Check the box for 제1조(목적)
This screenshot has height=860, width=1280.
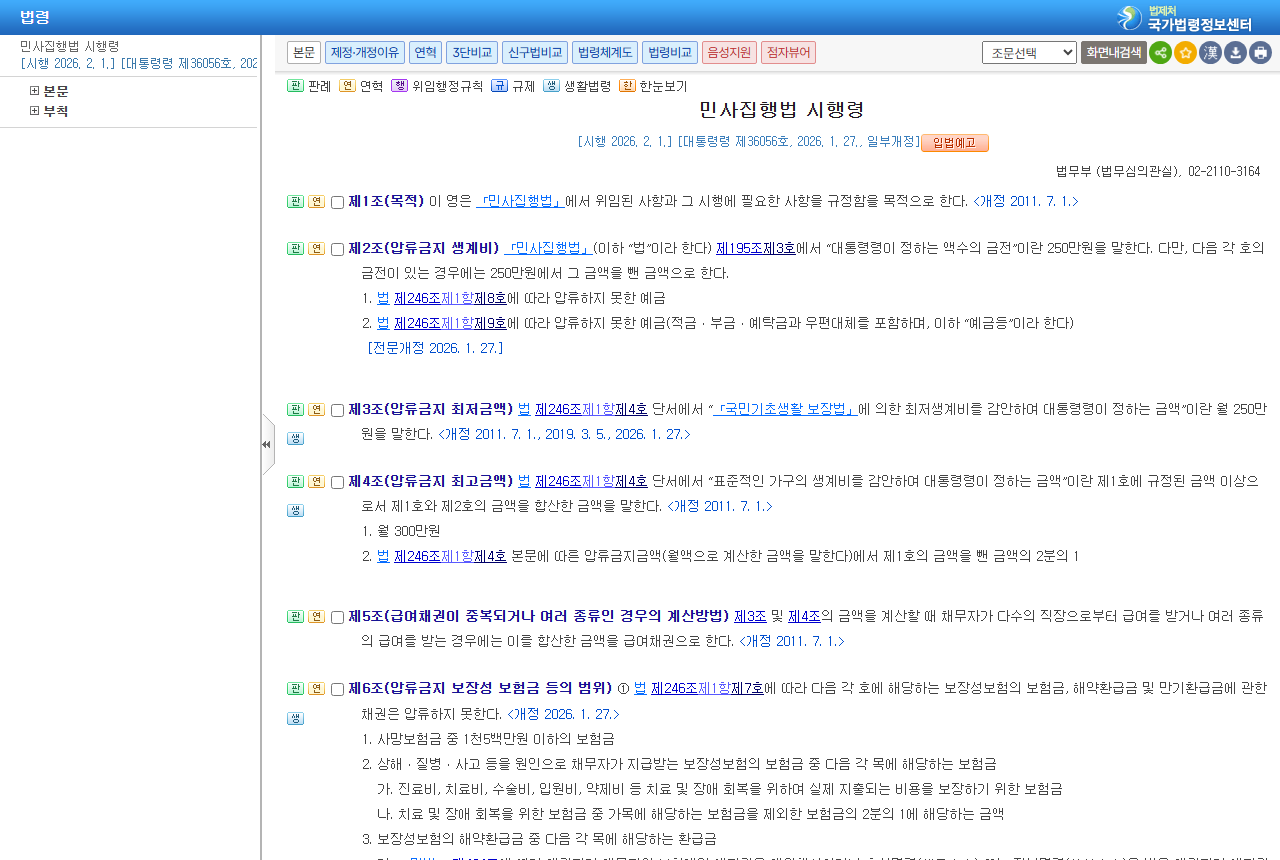337,202
